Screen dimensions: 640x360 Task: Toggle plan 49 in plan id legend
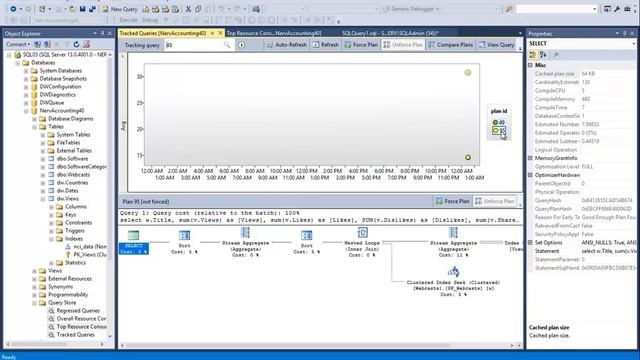[x=498, y=122]
